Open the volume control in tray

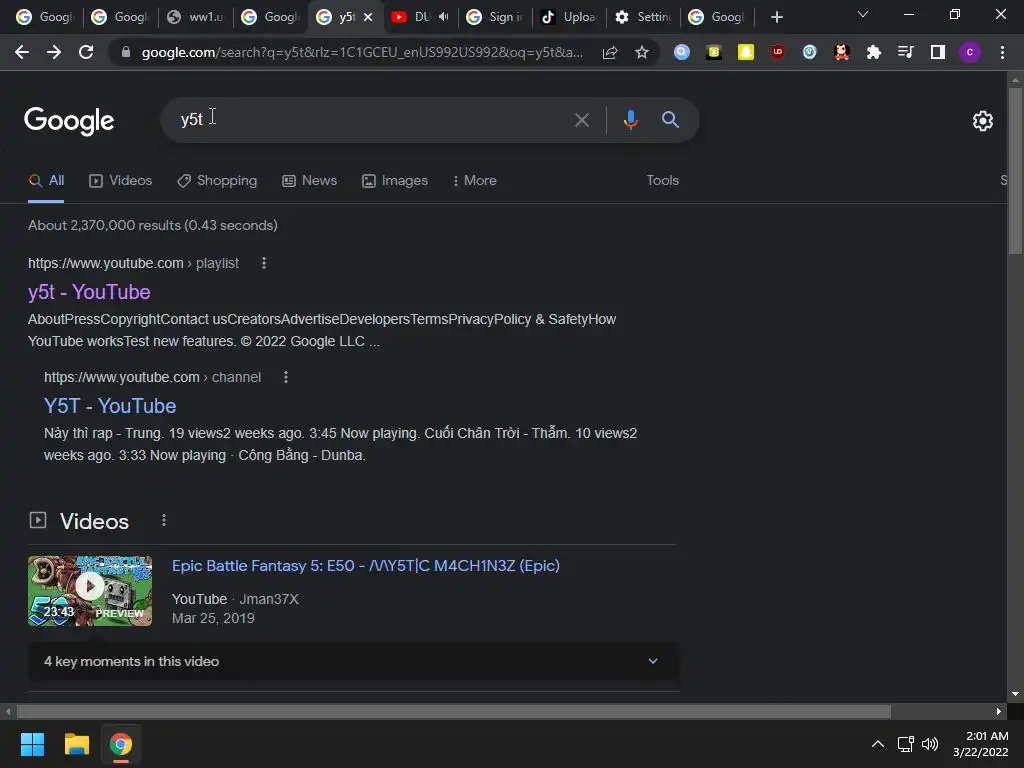pyautogui.click(x=930, y=744)
